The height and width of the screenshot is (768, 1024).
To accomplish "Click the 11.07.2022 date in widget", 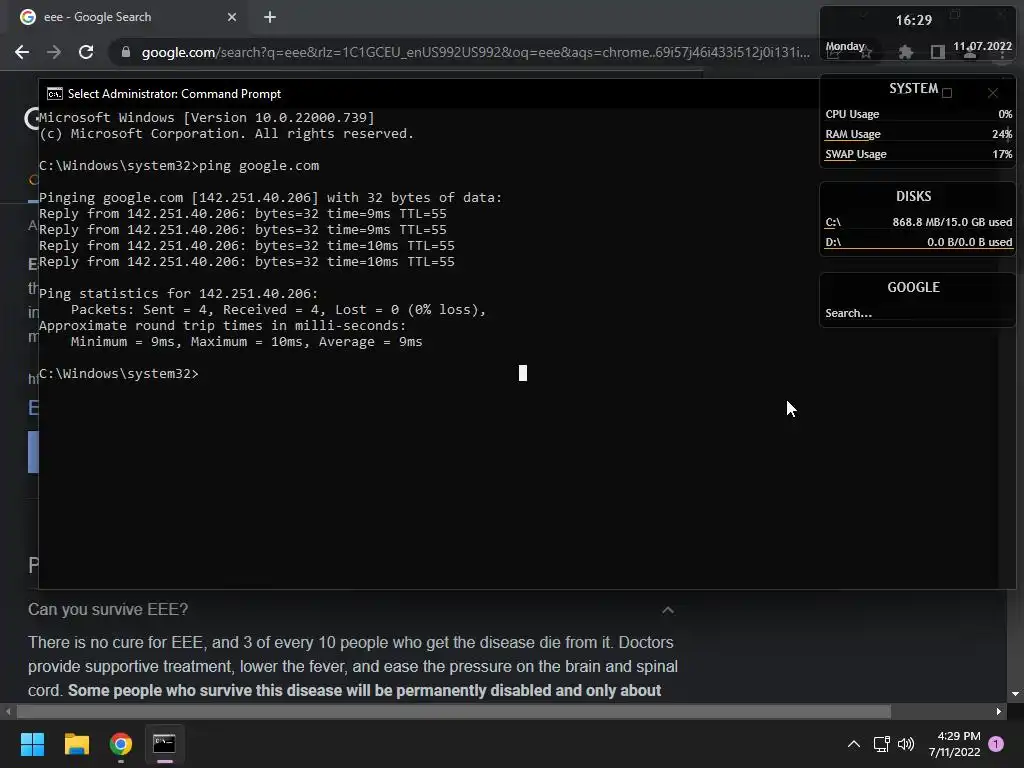I will 982,46.
